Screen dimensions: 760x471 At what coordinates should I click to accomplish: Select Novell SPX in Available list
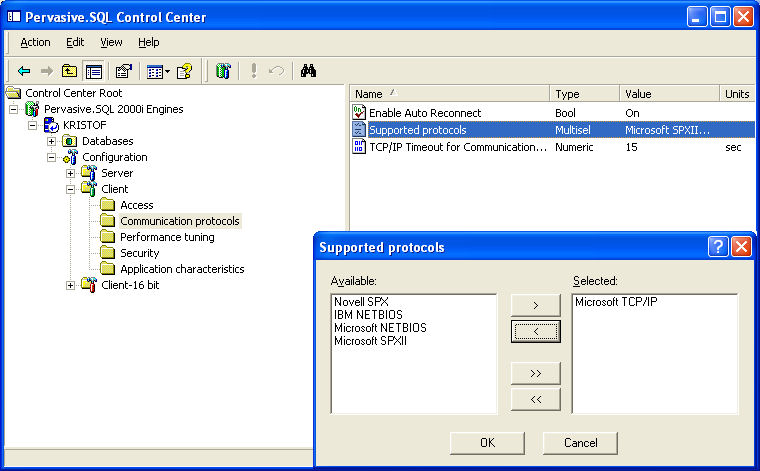point(362,301)
